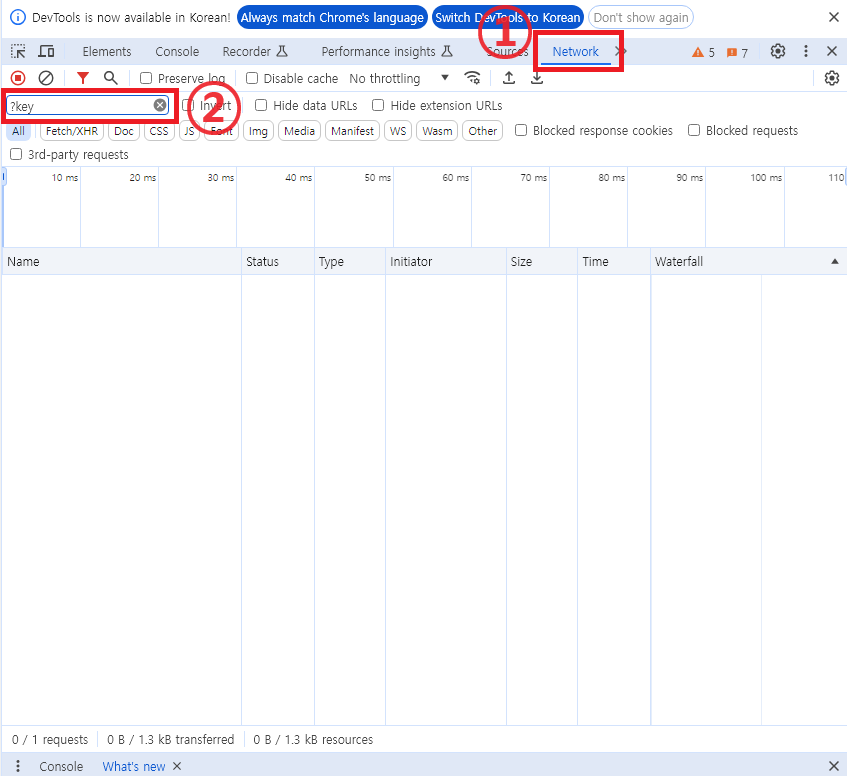The width and height of the screenshot is (847, 776).
Task: Filter by Img requests
Action: coord(258,131)
